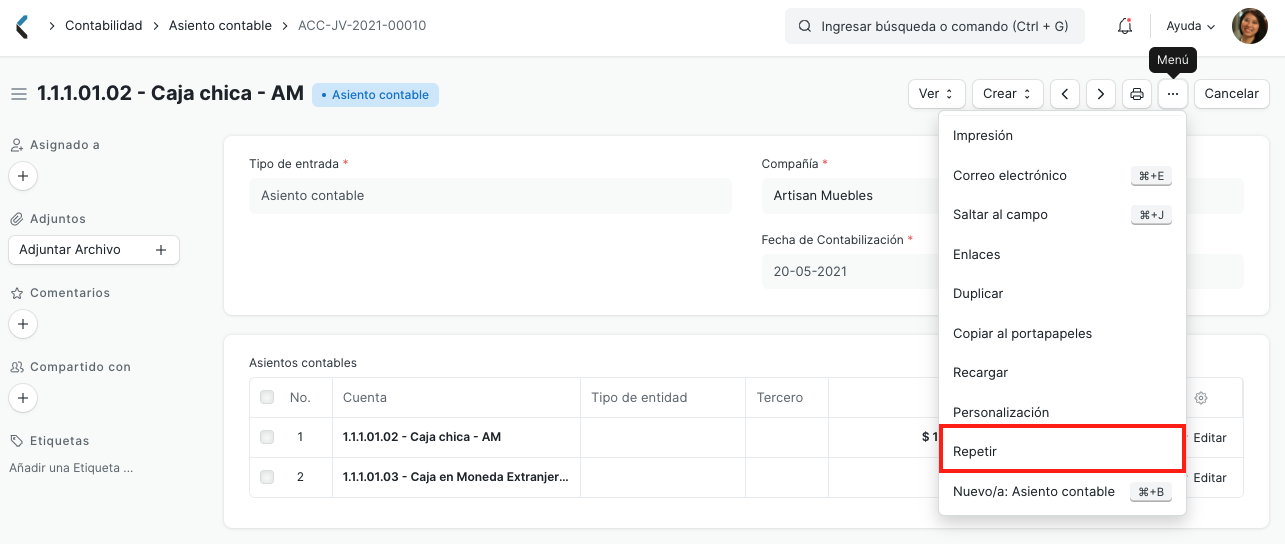Screen dimensions: 1285x544
Task: Click the table settings gear icon
Action: [x=1201, y=398]
